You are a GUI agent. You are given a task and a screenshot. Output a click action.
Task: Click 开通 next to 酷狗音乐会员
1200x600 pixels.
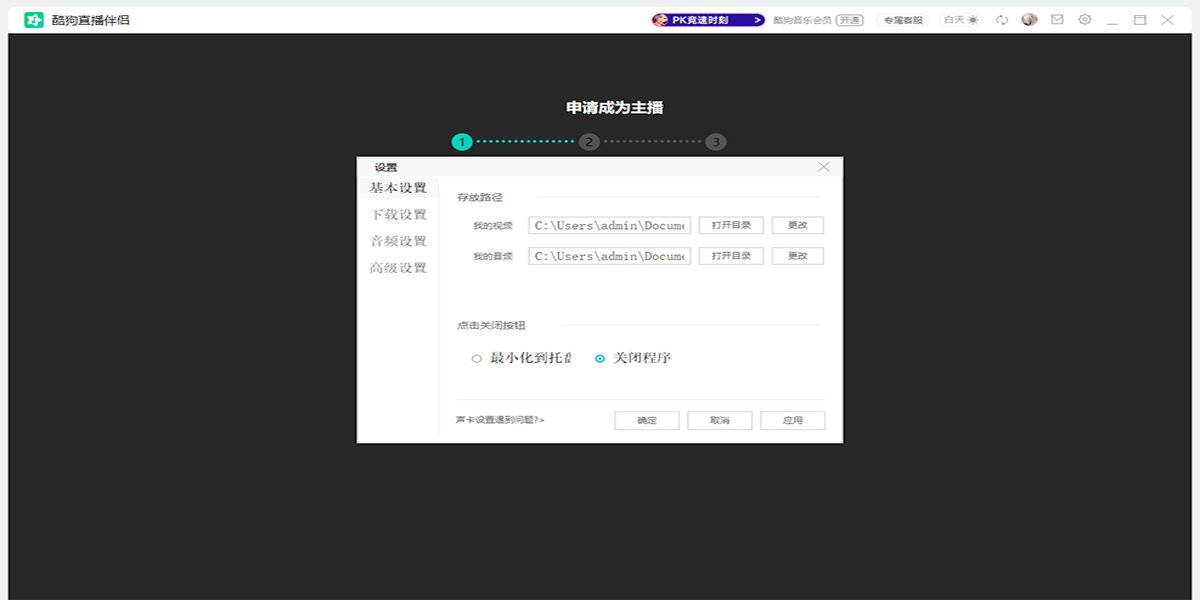[850, 20]
